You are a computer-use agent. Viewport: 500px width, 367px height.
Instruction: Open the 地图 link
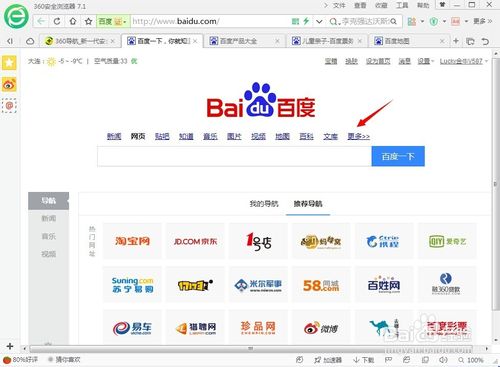[282, 136]
